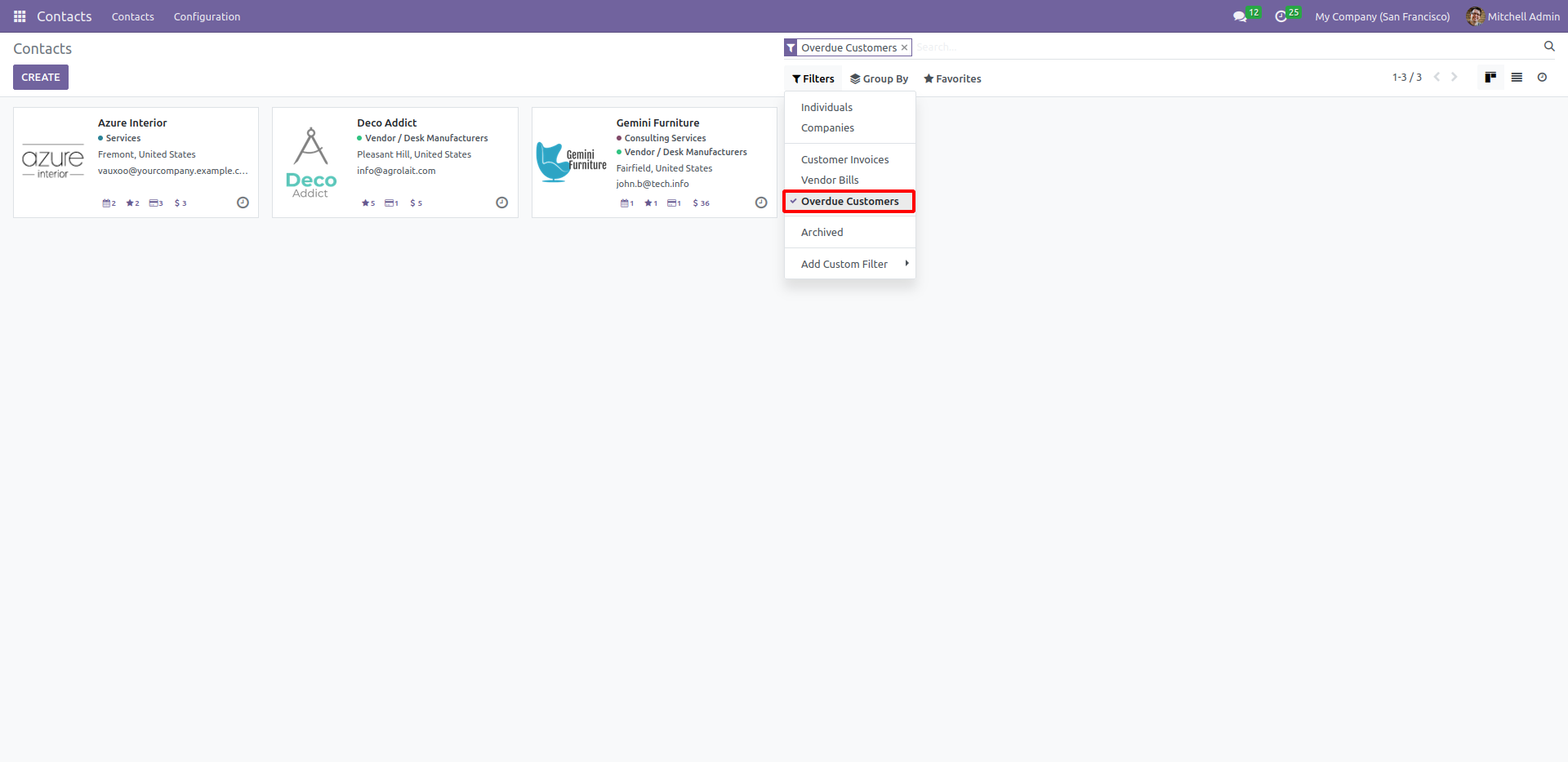
Task: Click Deco Addict's Vendor / Desk Manufacturers tag
Action: tap(422, 139)
